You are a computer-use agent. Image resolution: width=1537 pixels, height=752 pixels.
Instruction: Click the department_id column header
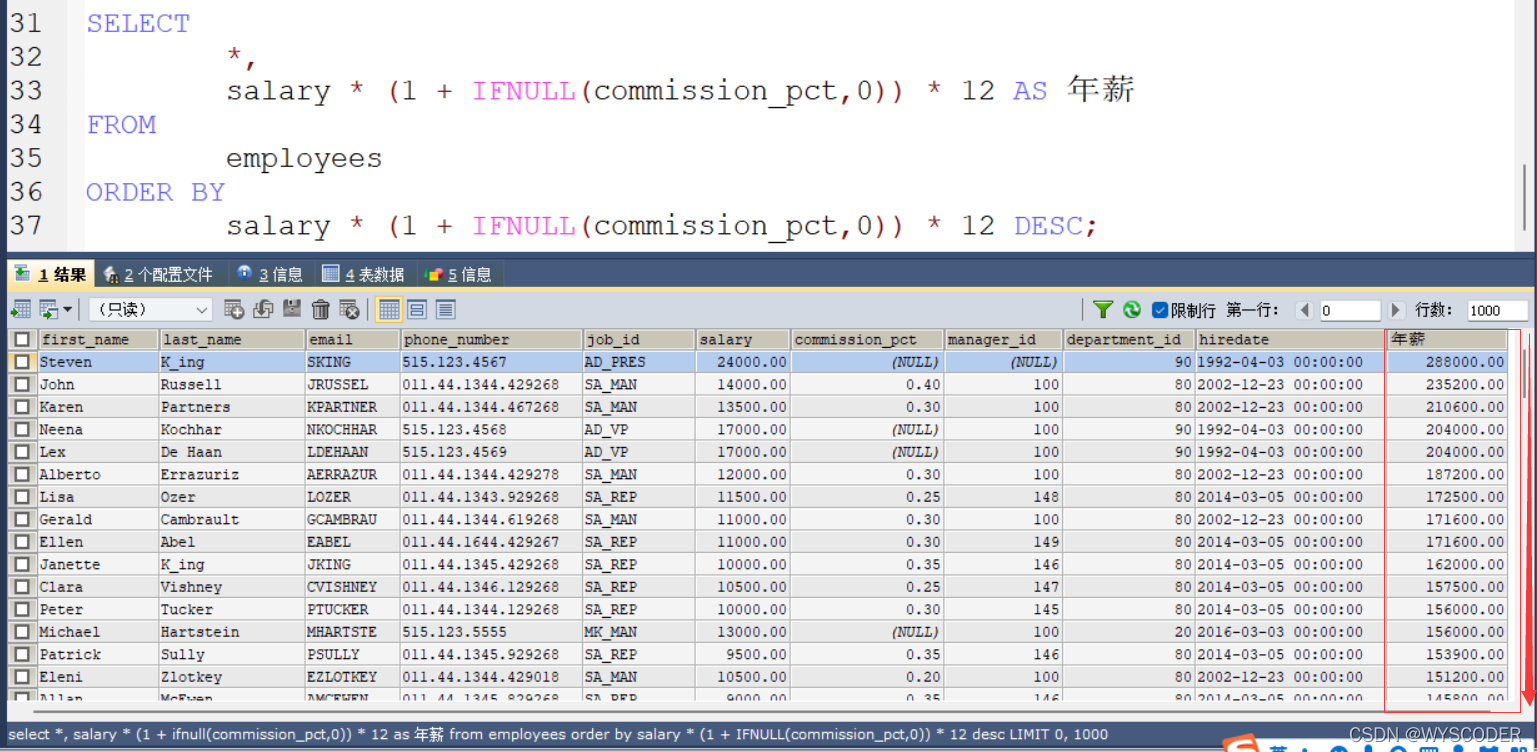point(1129,340)
